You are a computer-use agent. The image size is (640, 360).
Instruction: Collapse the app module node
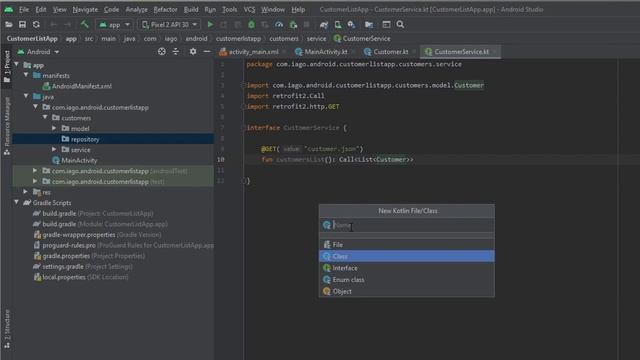17,64
